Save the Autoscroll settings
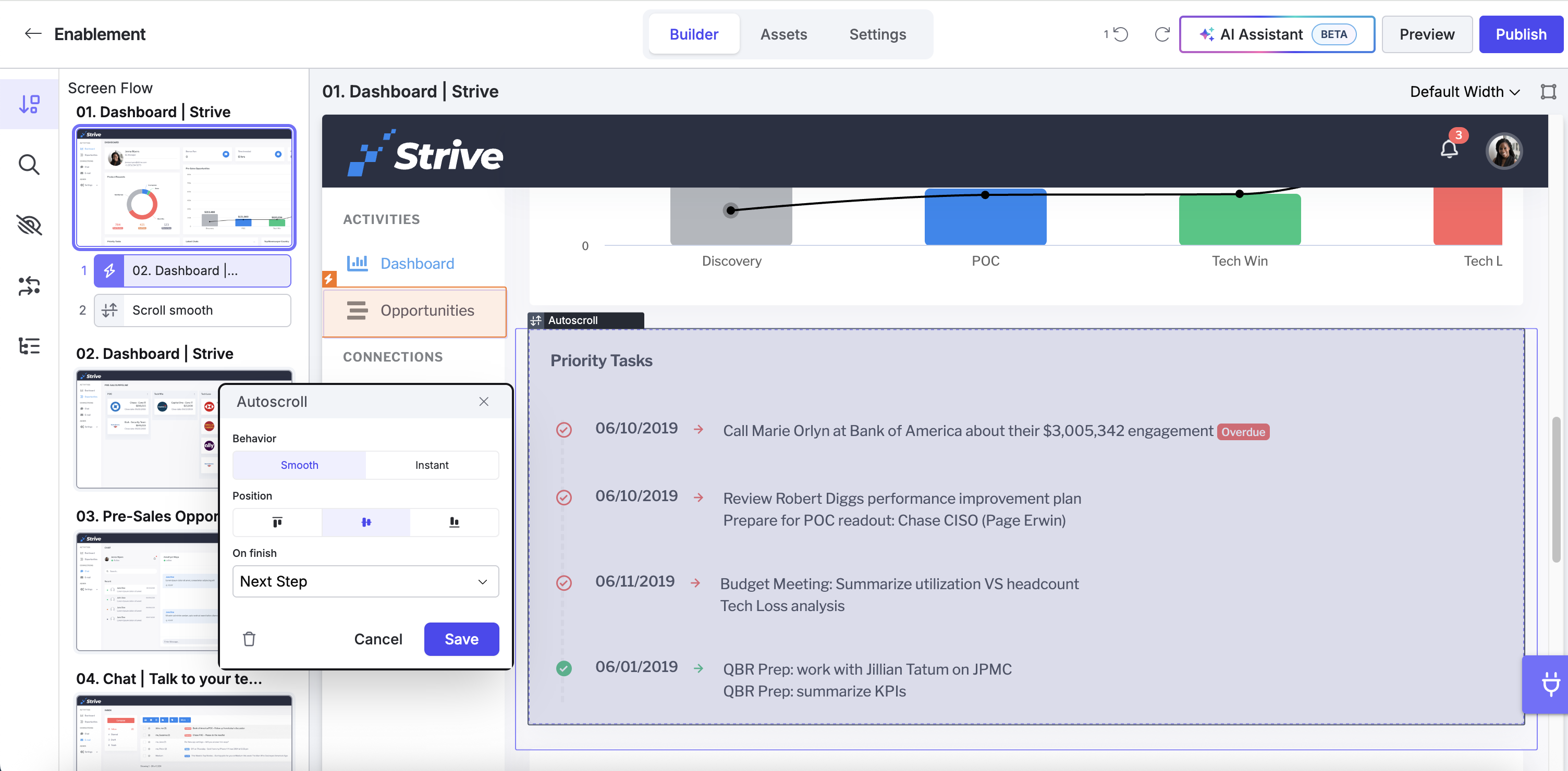The image size is (1568, 771). [461, 639]
